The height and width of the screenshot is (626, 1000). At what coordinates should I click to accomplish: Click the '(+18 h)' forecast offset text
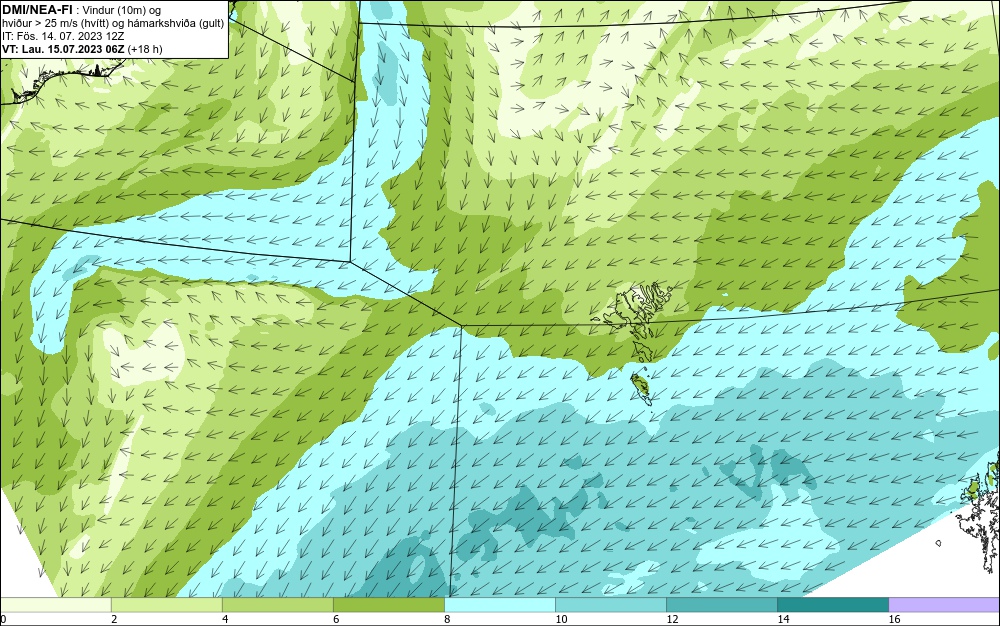(x=145, y=49)
